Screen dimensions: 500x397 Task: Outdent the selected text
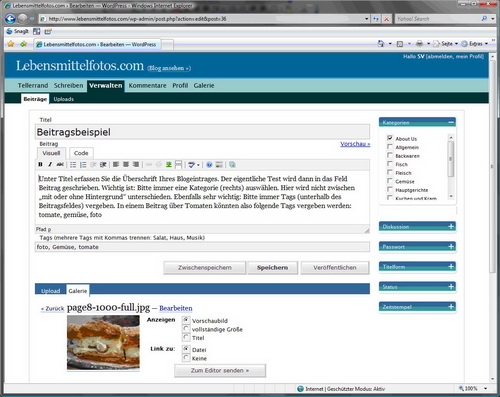93,165
